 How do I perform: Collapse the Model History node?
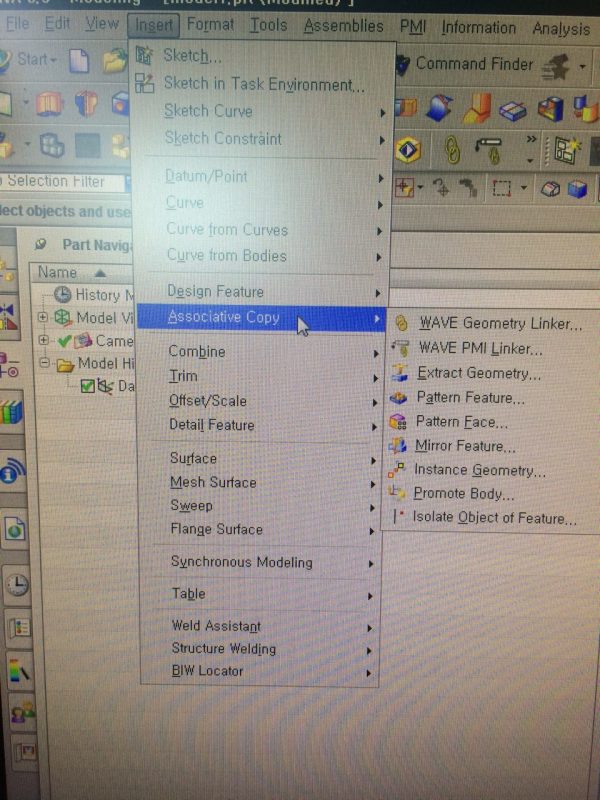click(45, 363)
